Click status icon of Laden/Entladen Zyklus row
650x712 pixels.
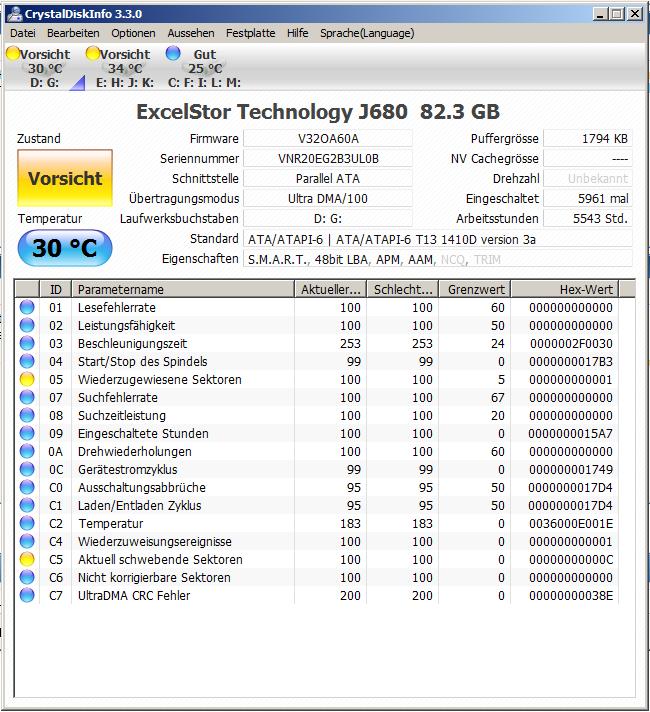27,505
